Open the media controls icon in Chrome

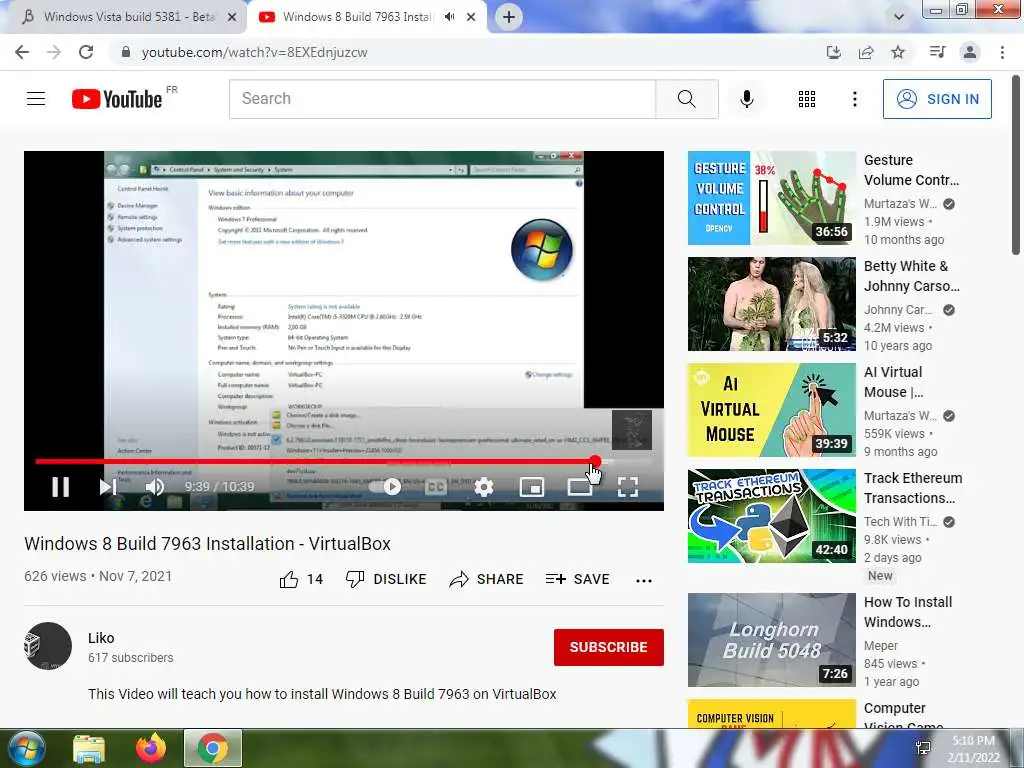(x=937, y=52)
